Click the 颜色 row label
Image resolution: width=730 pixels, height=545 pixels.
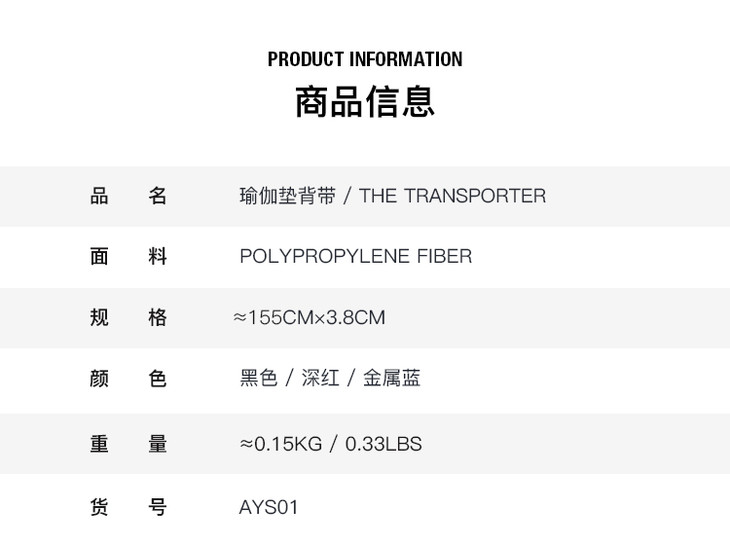tap(128, 379)
